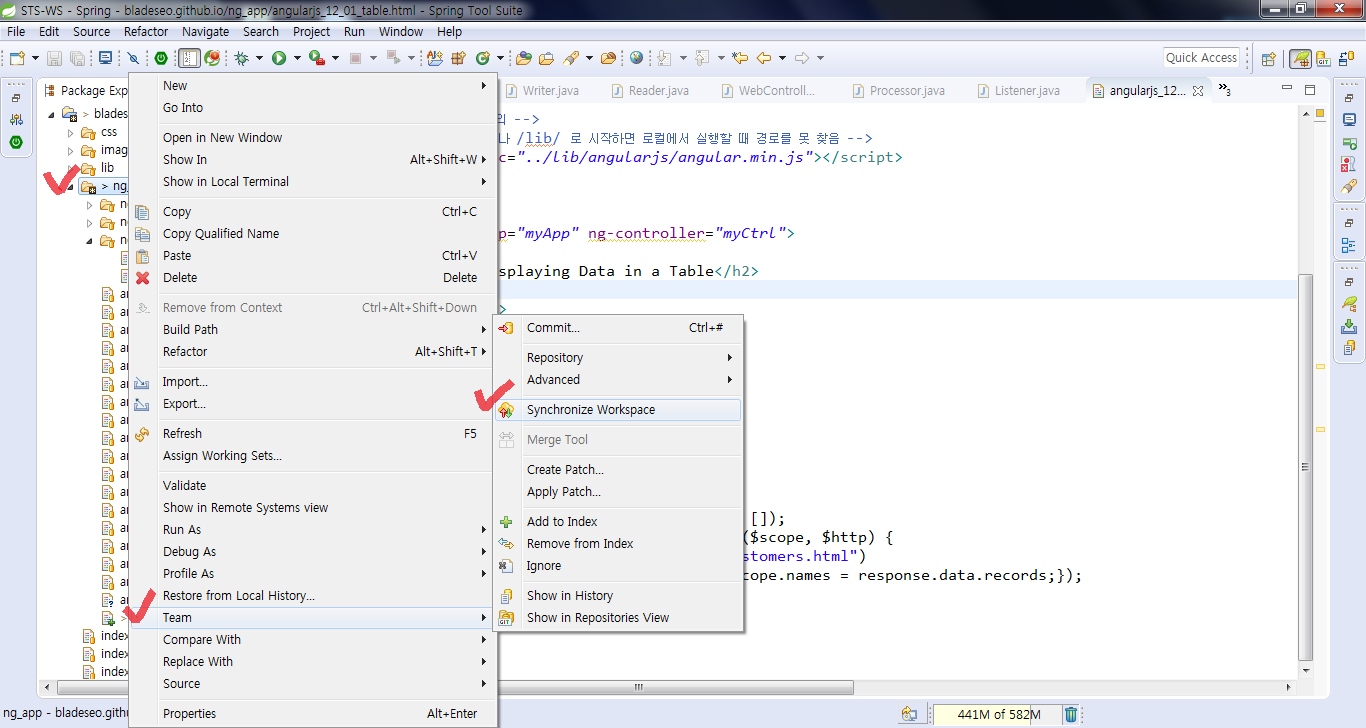Open the Spring Boot Dashboard green power icon
The image size is (1366, 728).
click(161, 57)
